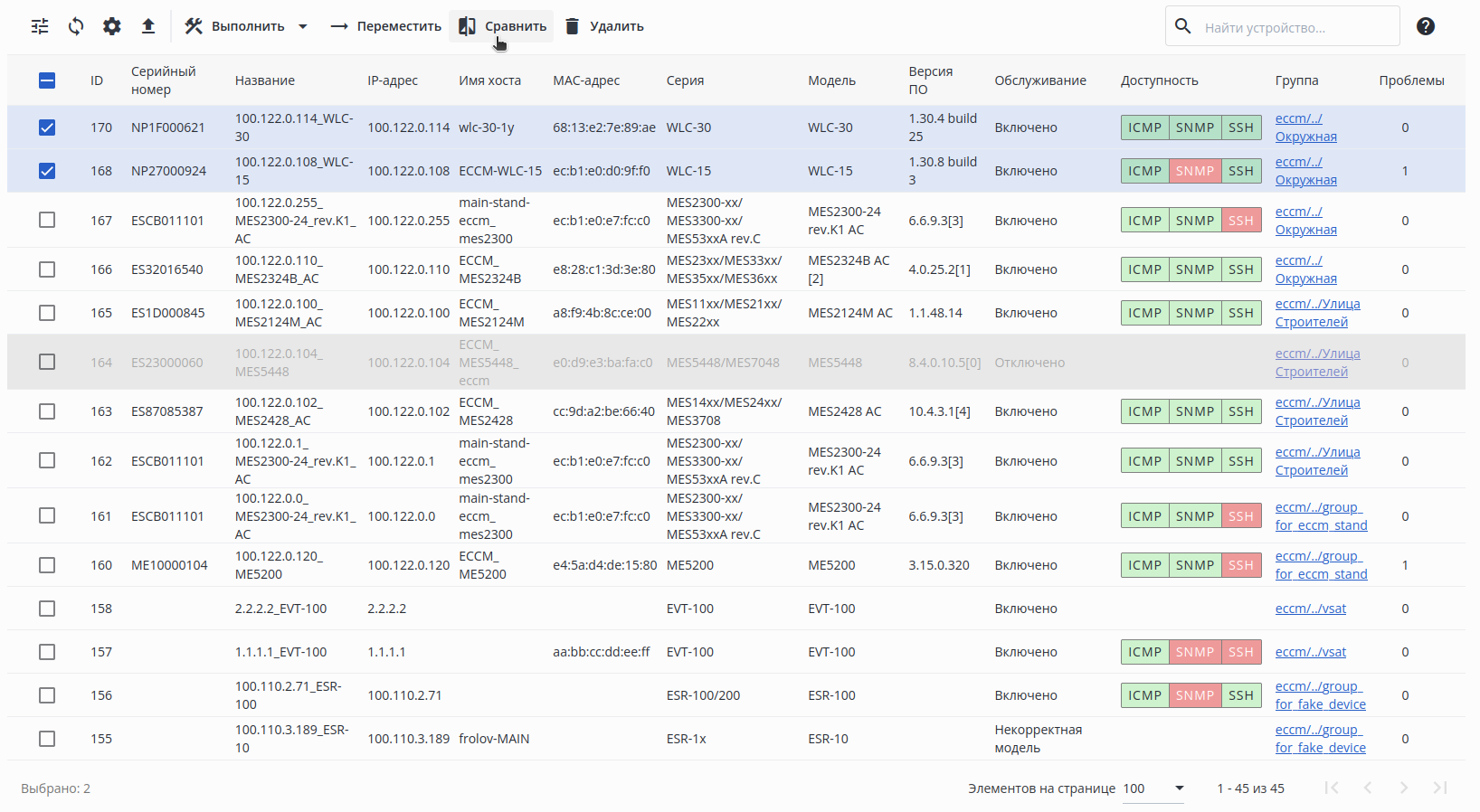The height and width of the screenshot is (812, 1480).
Task: Expand the Выполнить dropdown arrow
Action: point(303,26)
